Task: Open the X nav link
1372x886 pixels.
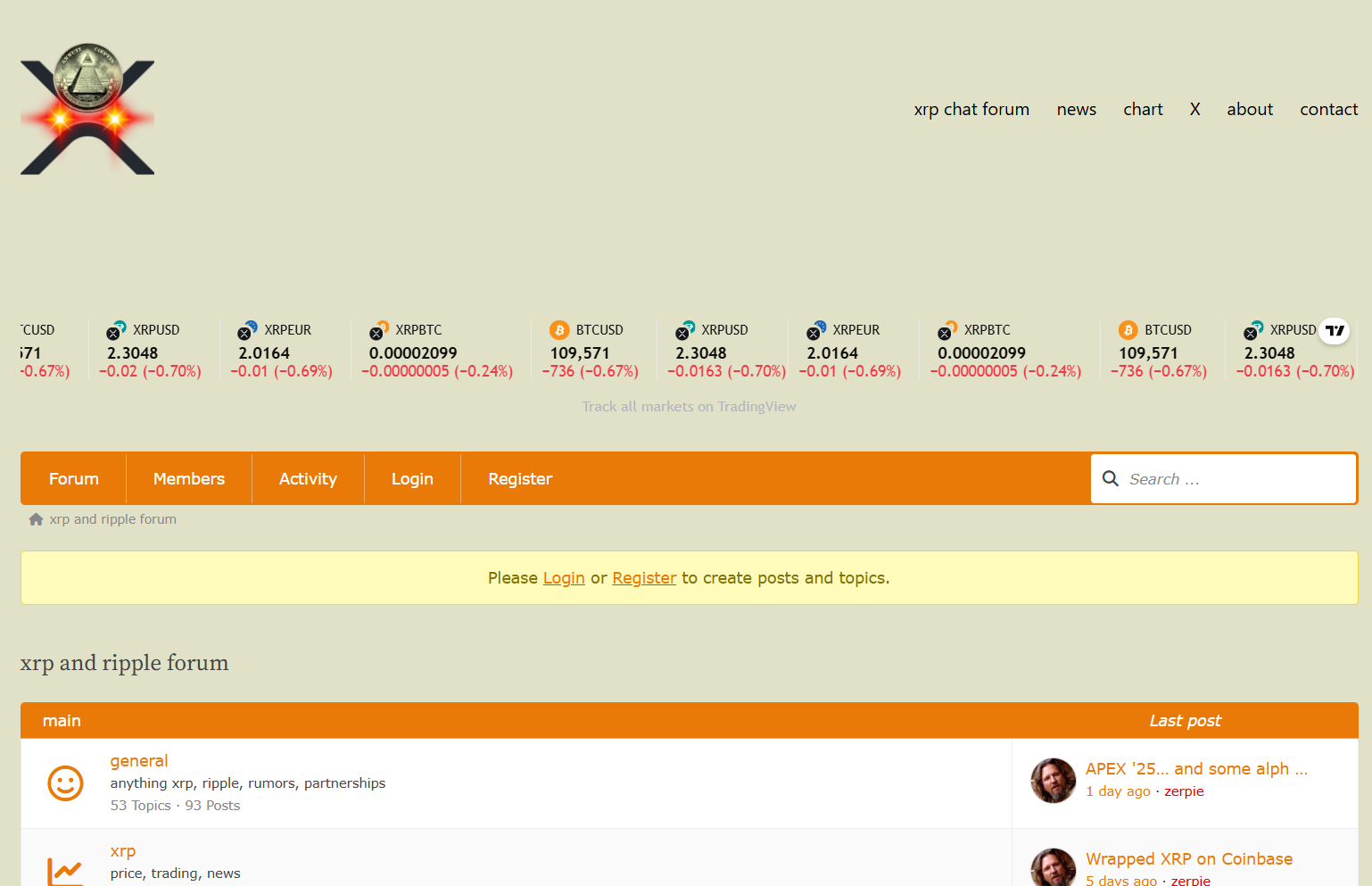Action: (1194, 109)
